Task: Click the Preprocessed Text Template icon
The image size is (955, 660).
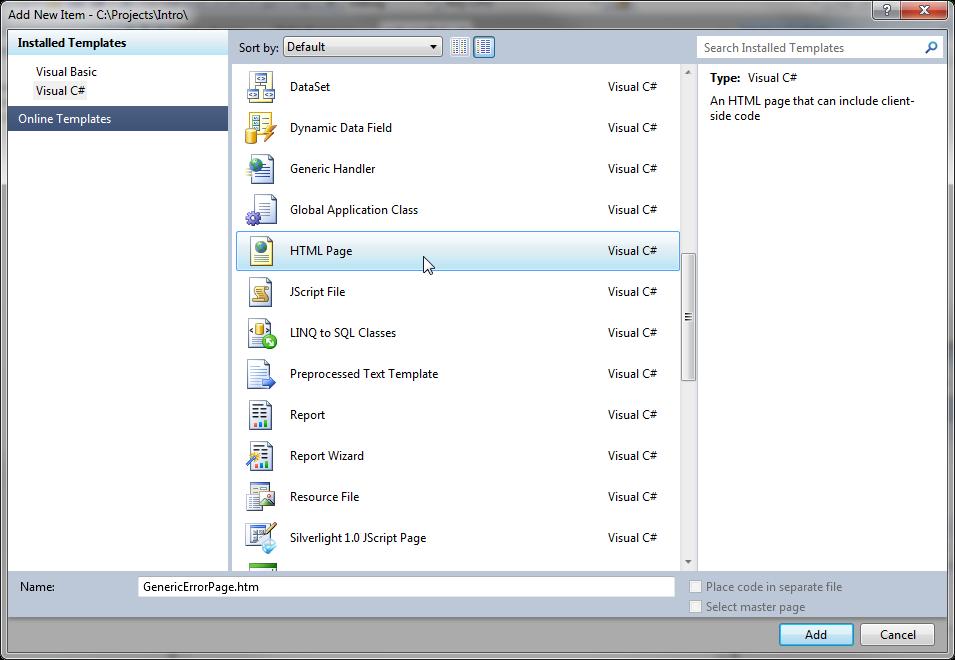Action: [x=261, y=374]
